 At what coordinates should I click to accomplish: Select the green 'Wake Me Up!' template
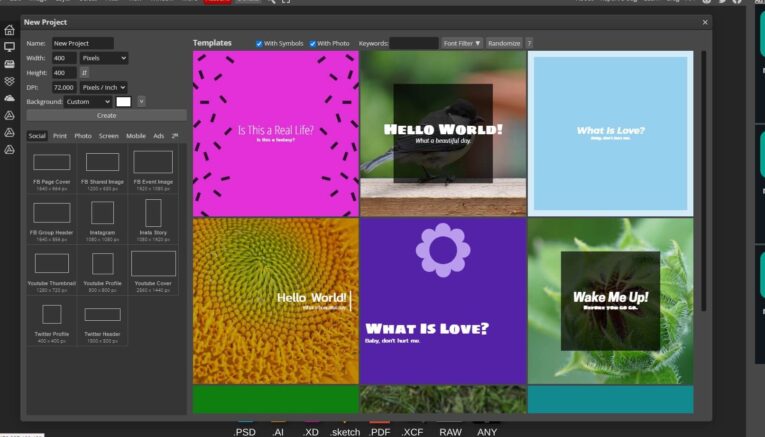[610, 301]
